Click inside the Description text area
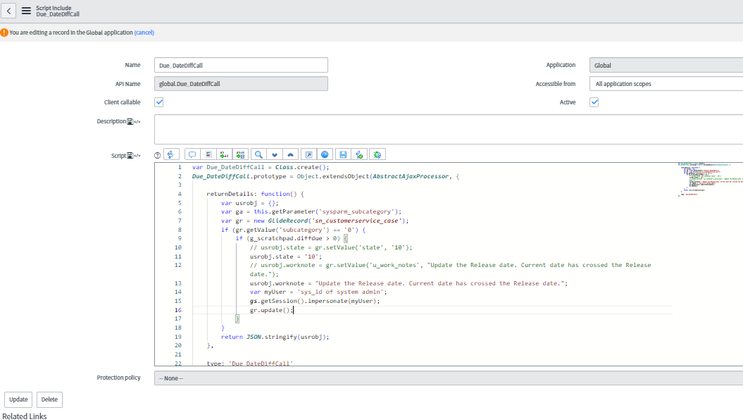This screenshot has height=420, width=743. [448, 129]
